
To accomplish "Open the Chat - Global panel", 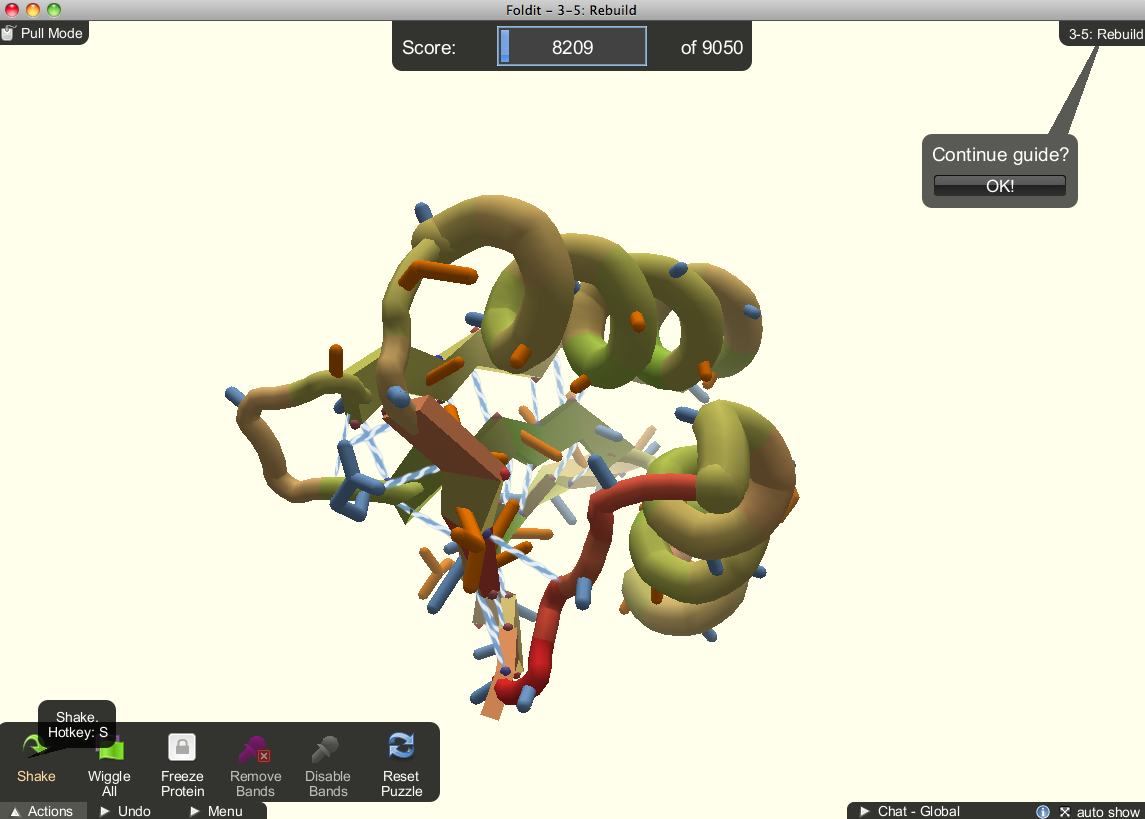I will (x=909, y=811).
